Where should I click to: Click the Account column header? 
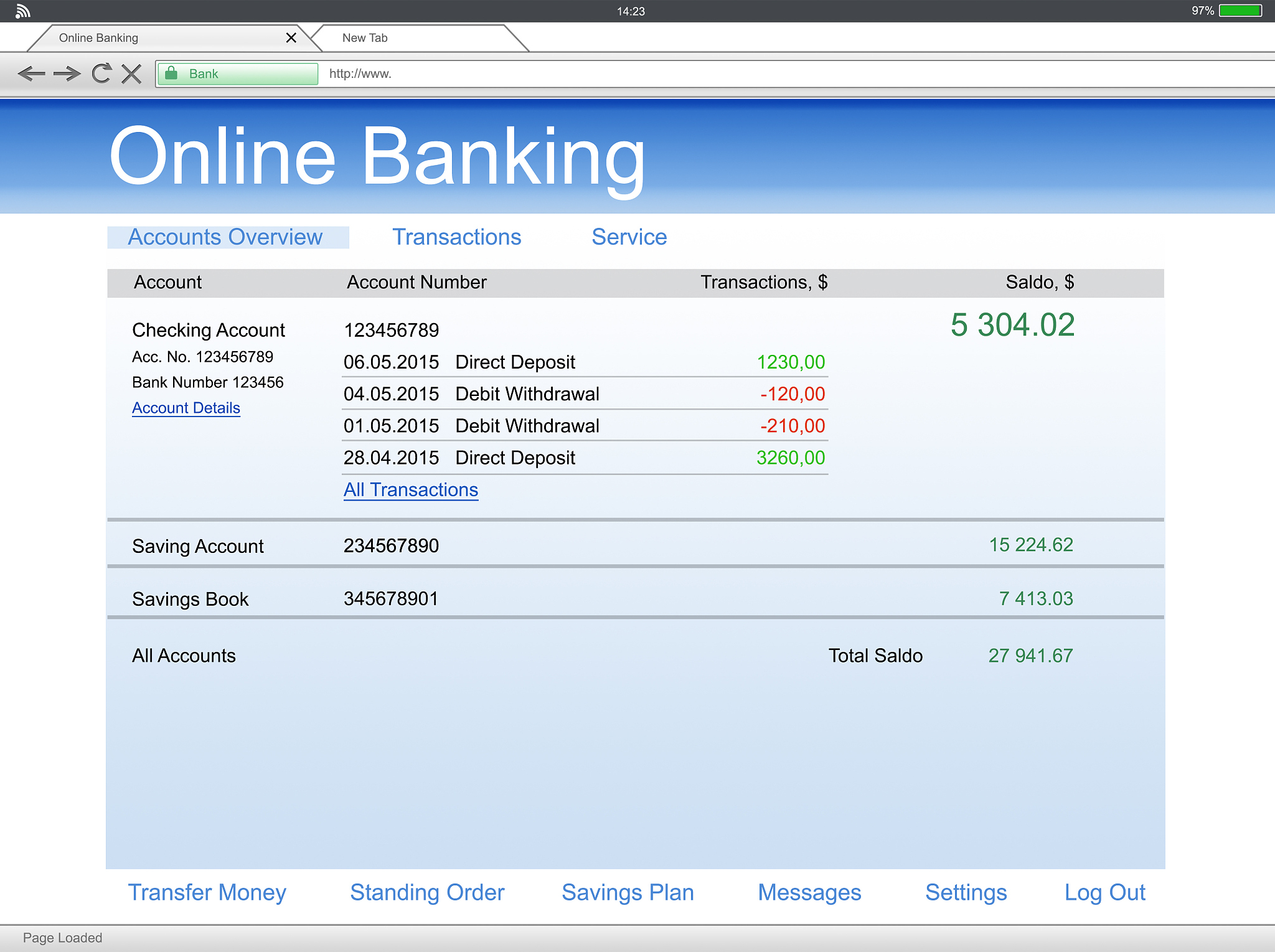[167, 282]
